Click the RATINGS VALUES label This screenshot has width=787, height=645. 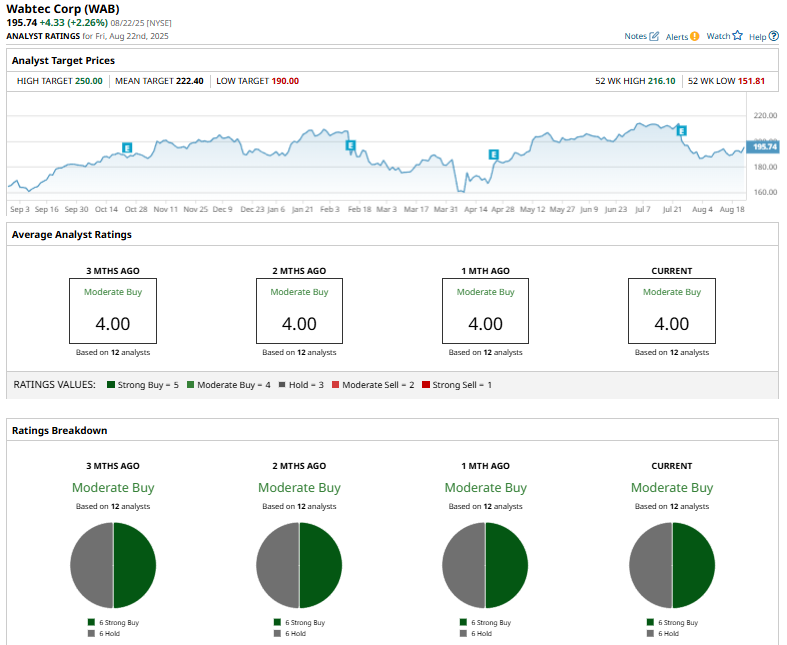(54, 384)
